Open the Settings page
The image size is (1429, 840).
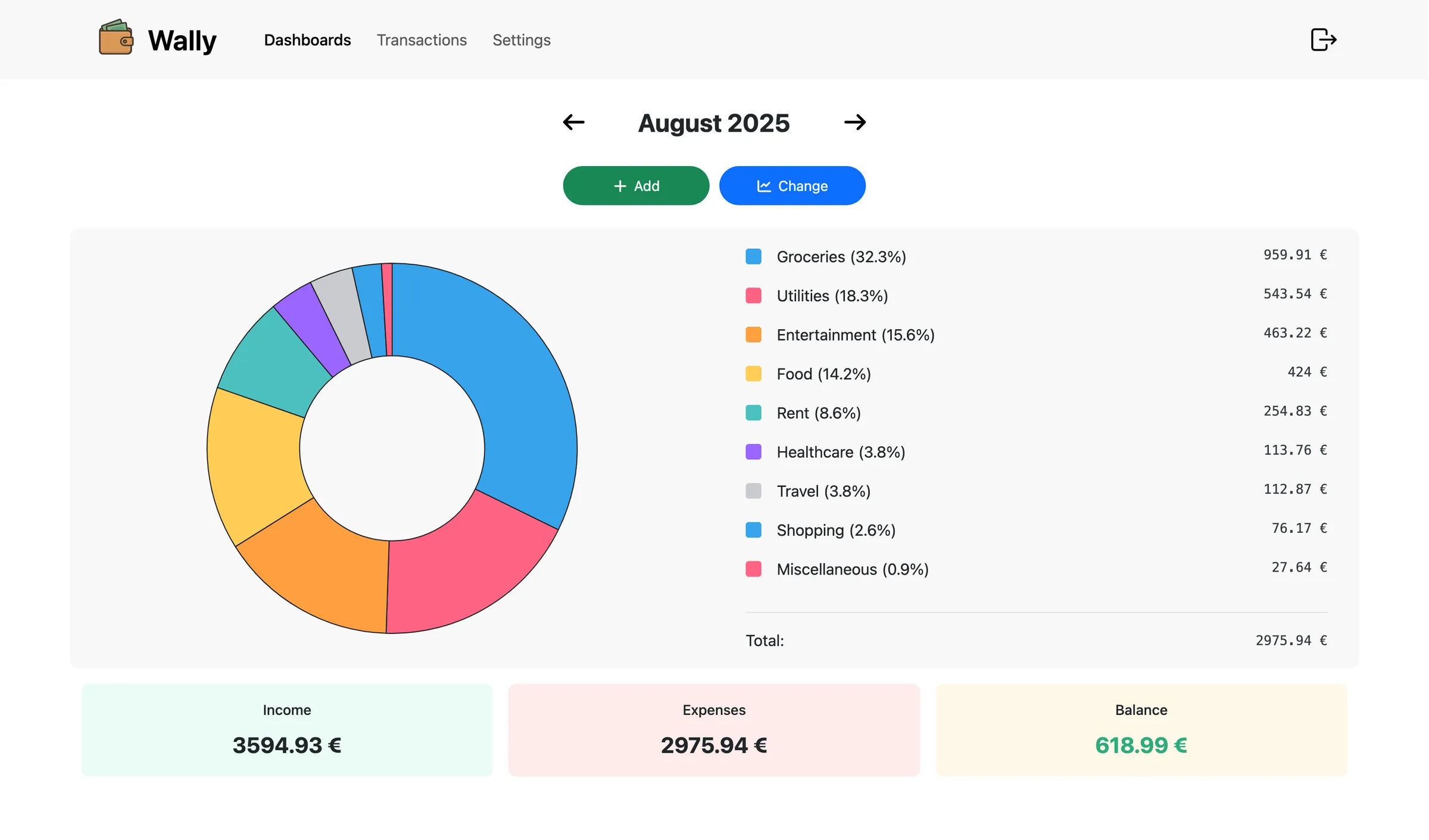pyautogui.click(x=521, y=40)
